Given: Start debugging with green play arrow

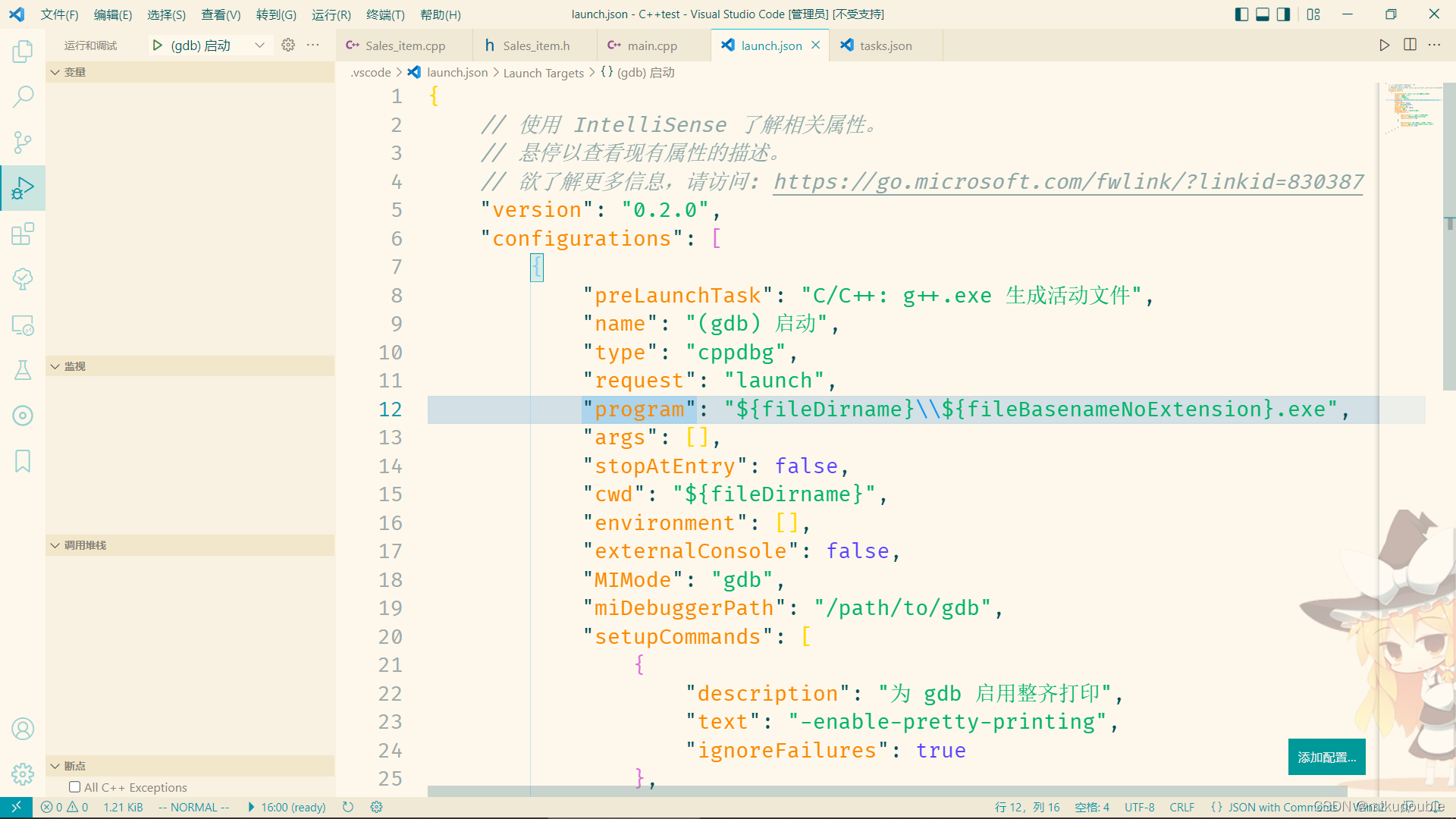Looking at the screenshot, I should [157, 45].
